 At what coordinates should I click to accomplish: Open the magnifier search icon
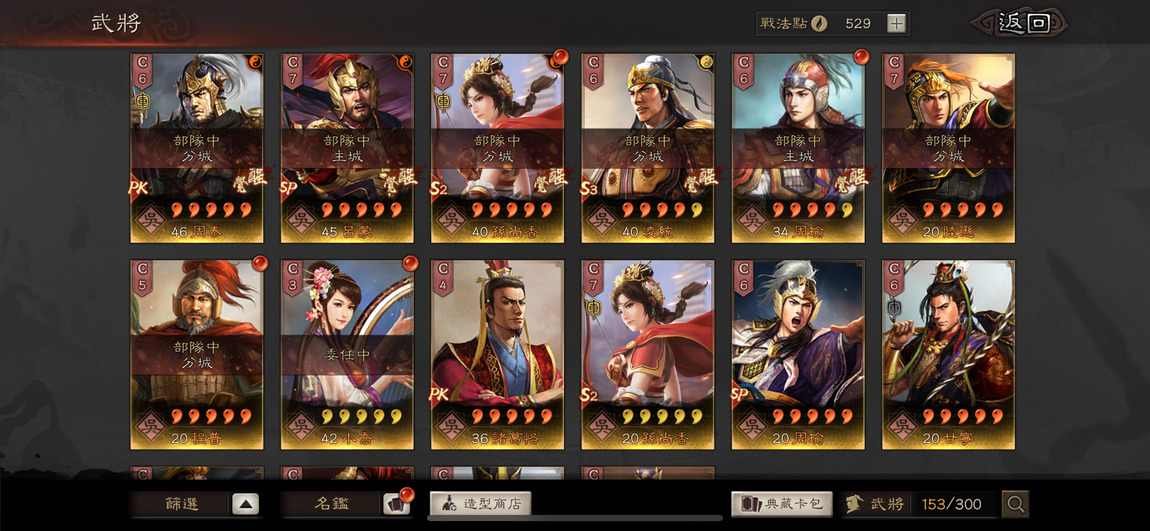[x=1016, y=504]
